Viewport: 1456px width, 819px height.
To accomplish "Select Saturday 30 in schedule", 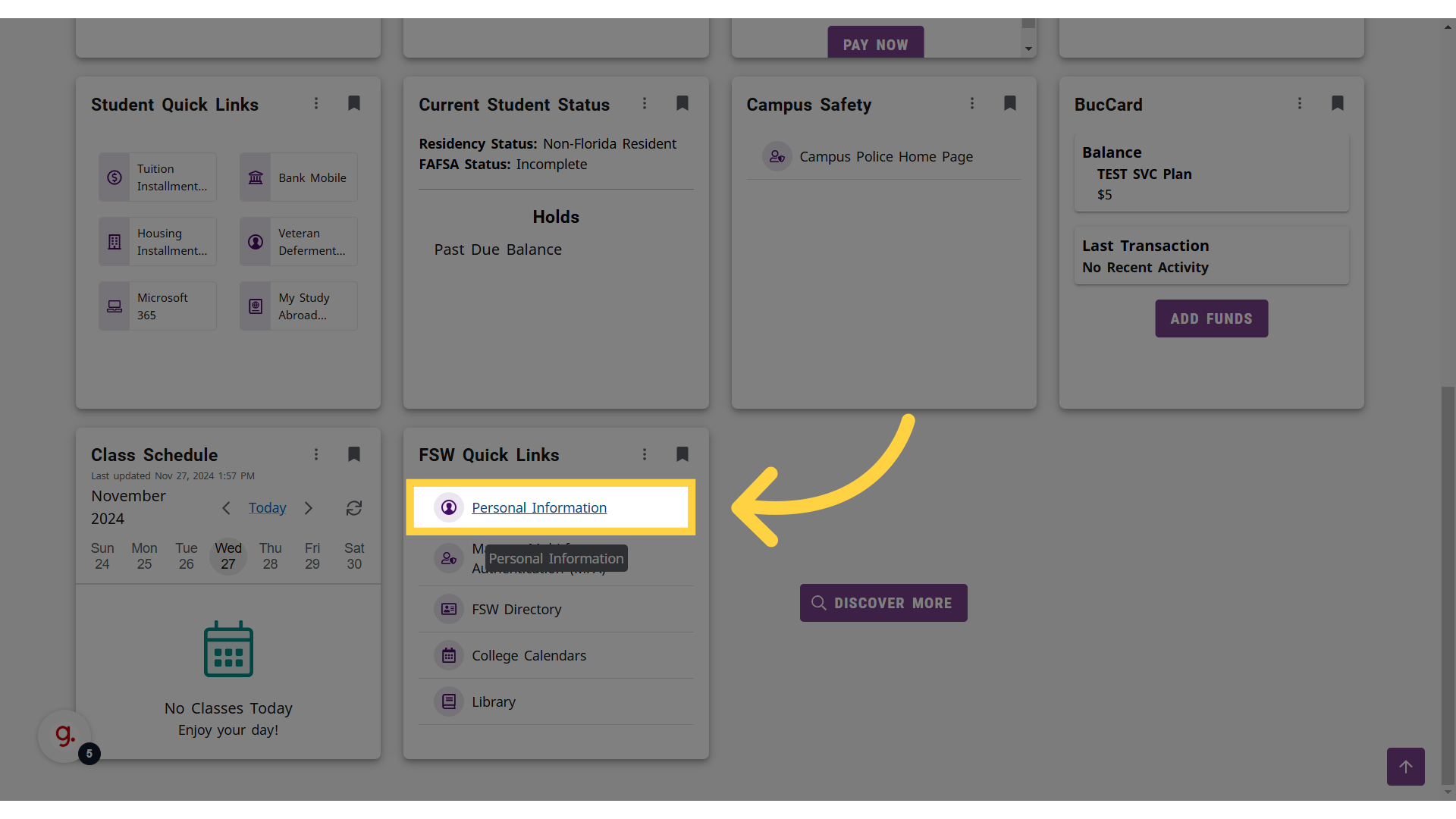I will pos(354,556).
